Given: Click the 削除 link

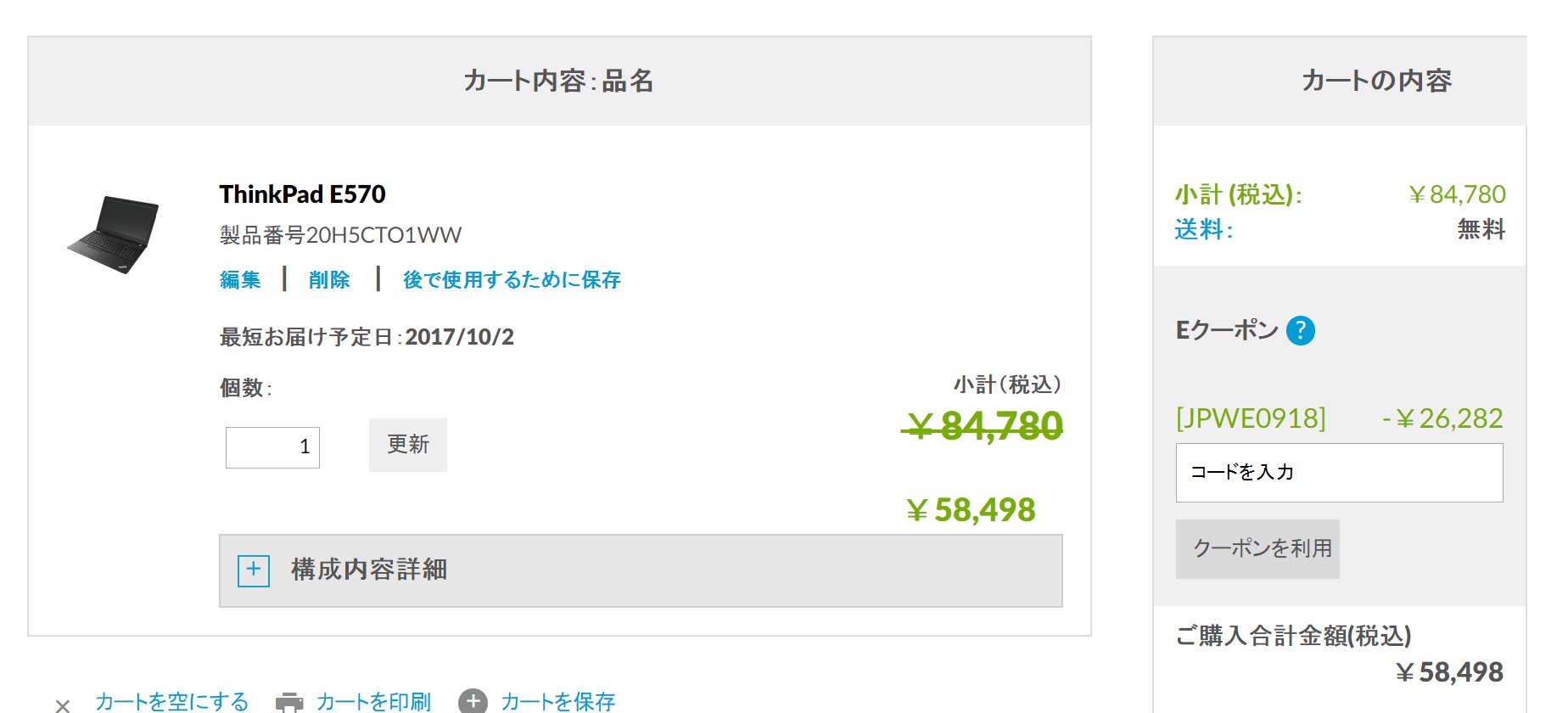Looking at the screenshot, I should click(x=329, y=280).
